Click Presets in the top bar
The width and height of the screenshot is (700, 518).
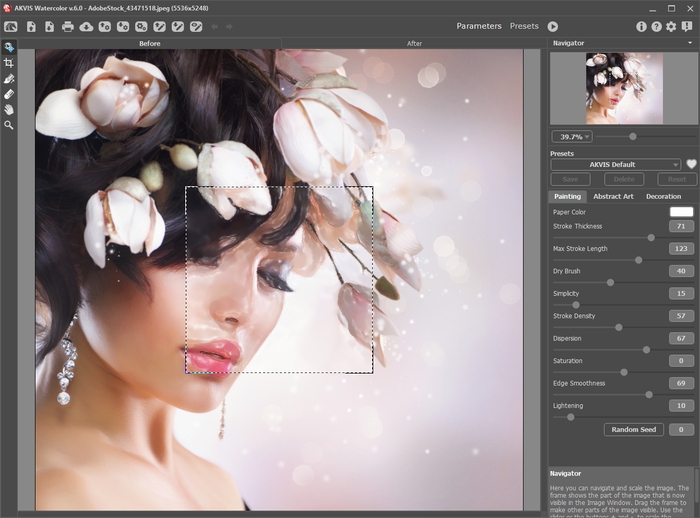pos(524,26)
